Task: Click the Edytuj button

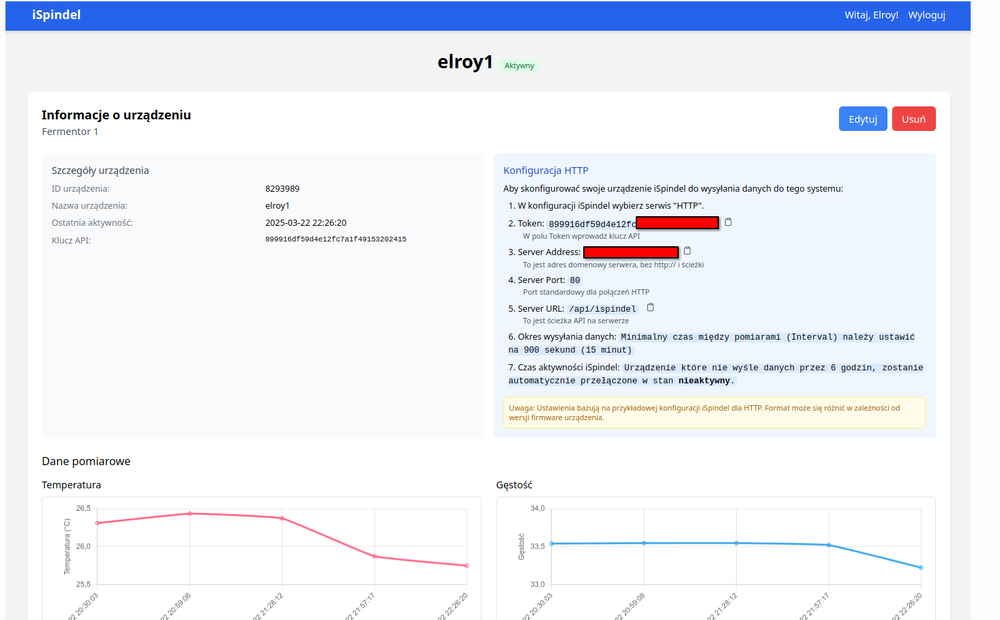Action: [862, 119]
